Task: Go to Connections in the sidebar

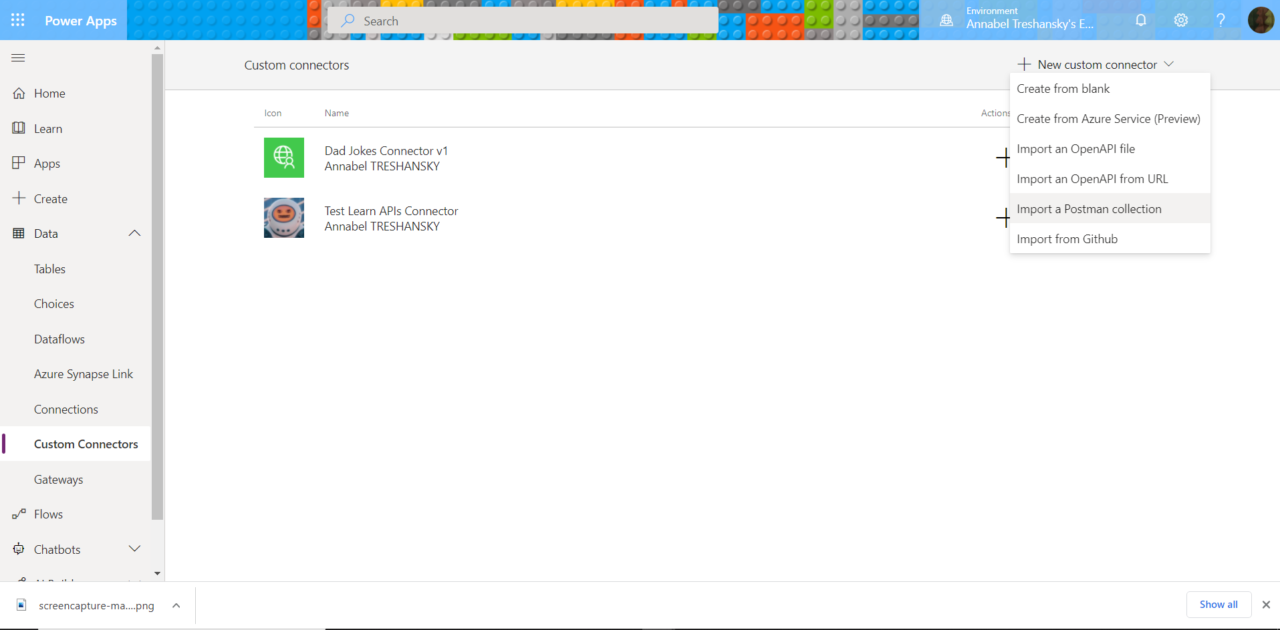Action: [66, 409]
